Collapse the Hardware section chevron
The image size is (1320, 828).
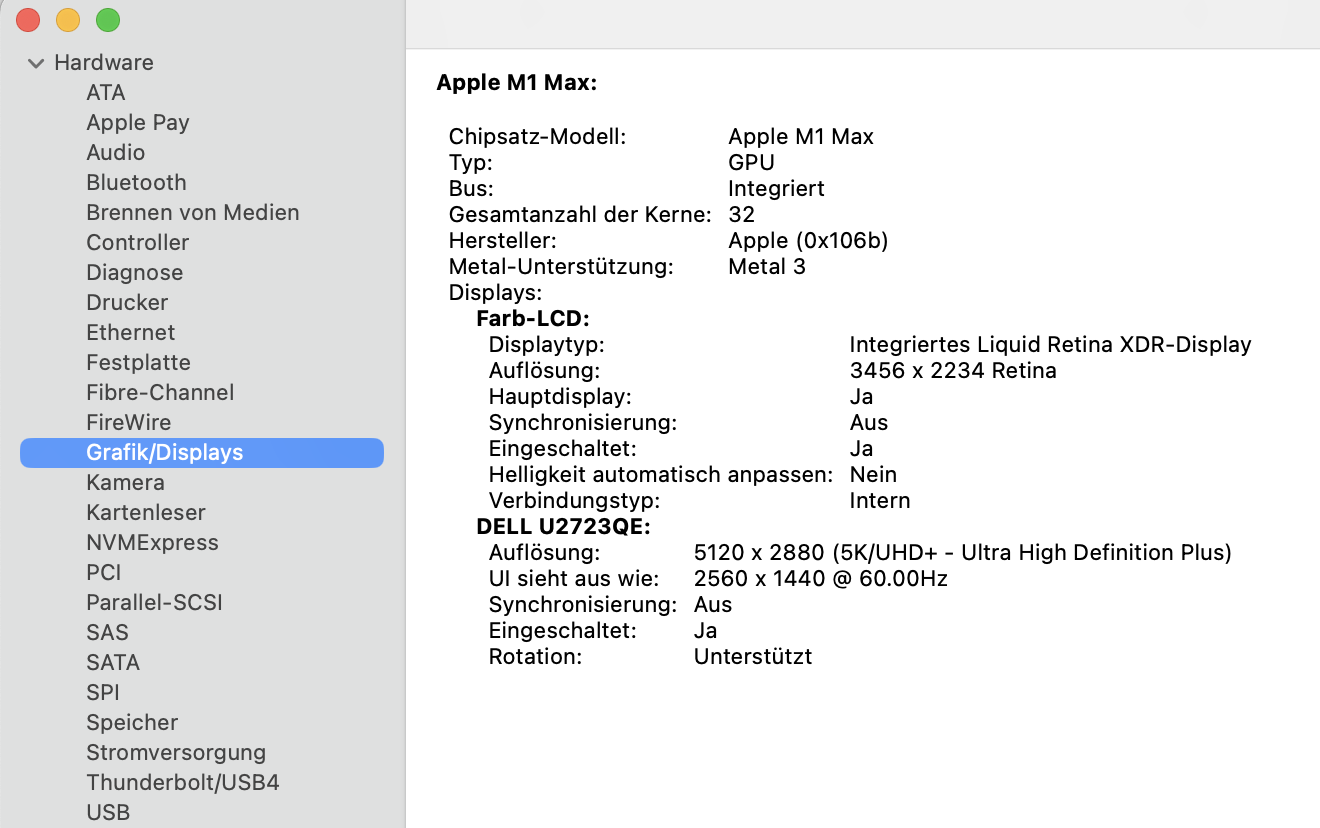tap(36, 63)
